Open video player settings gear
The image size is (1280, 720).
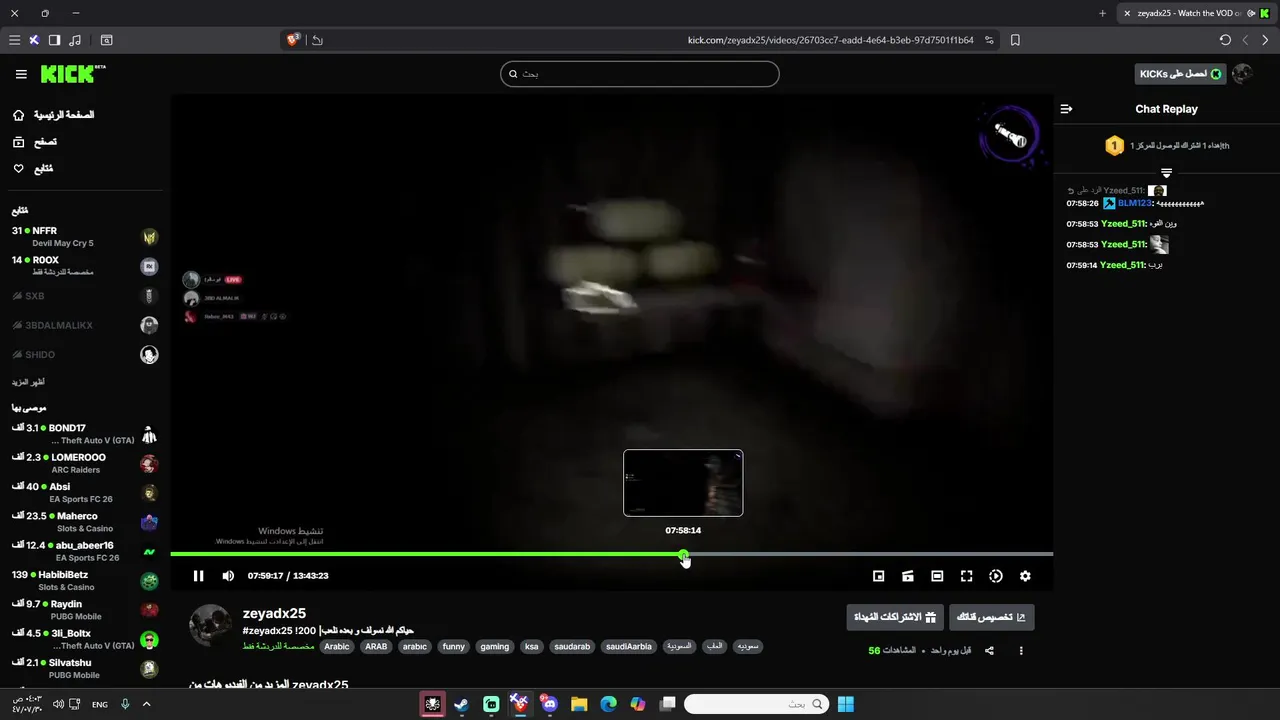coord(1025,576)
